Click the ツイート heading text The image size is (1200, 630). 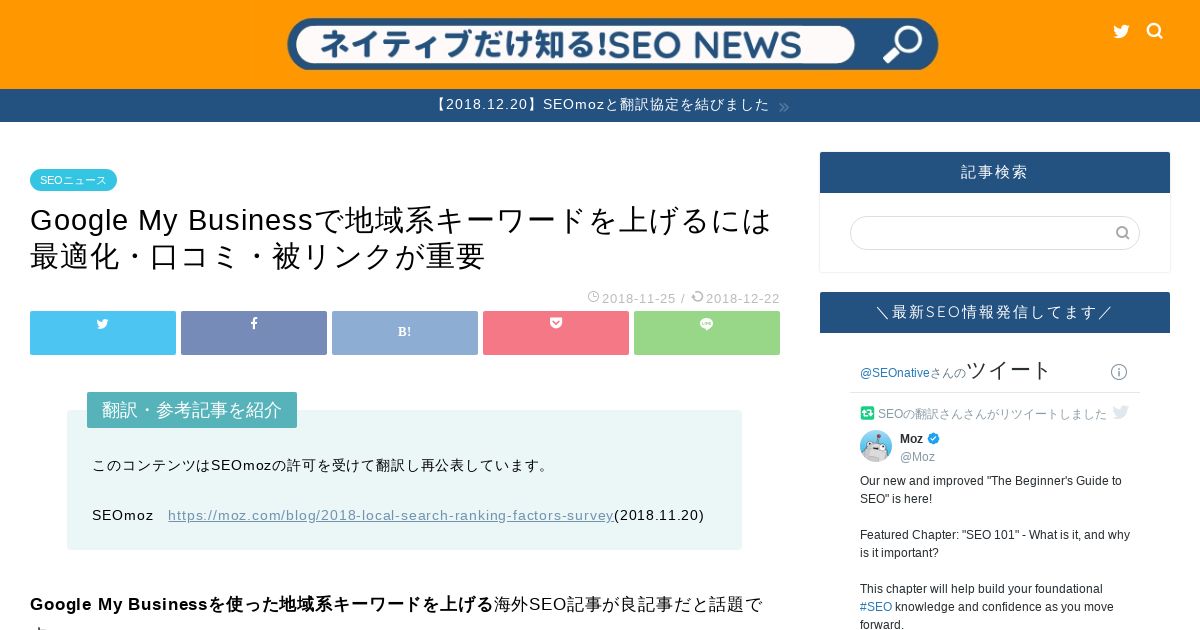(1008, 370)
